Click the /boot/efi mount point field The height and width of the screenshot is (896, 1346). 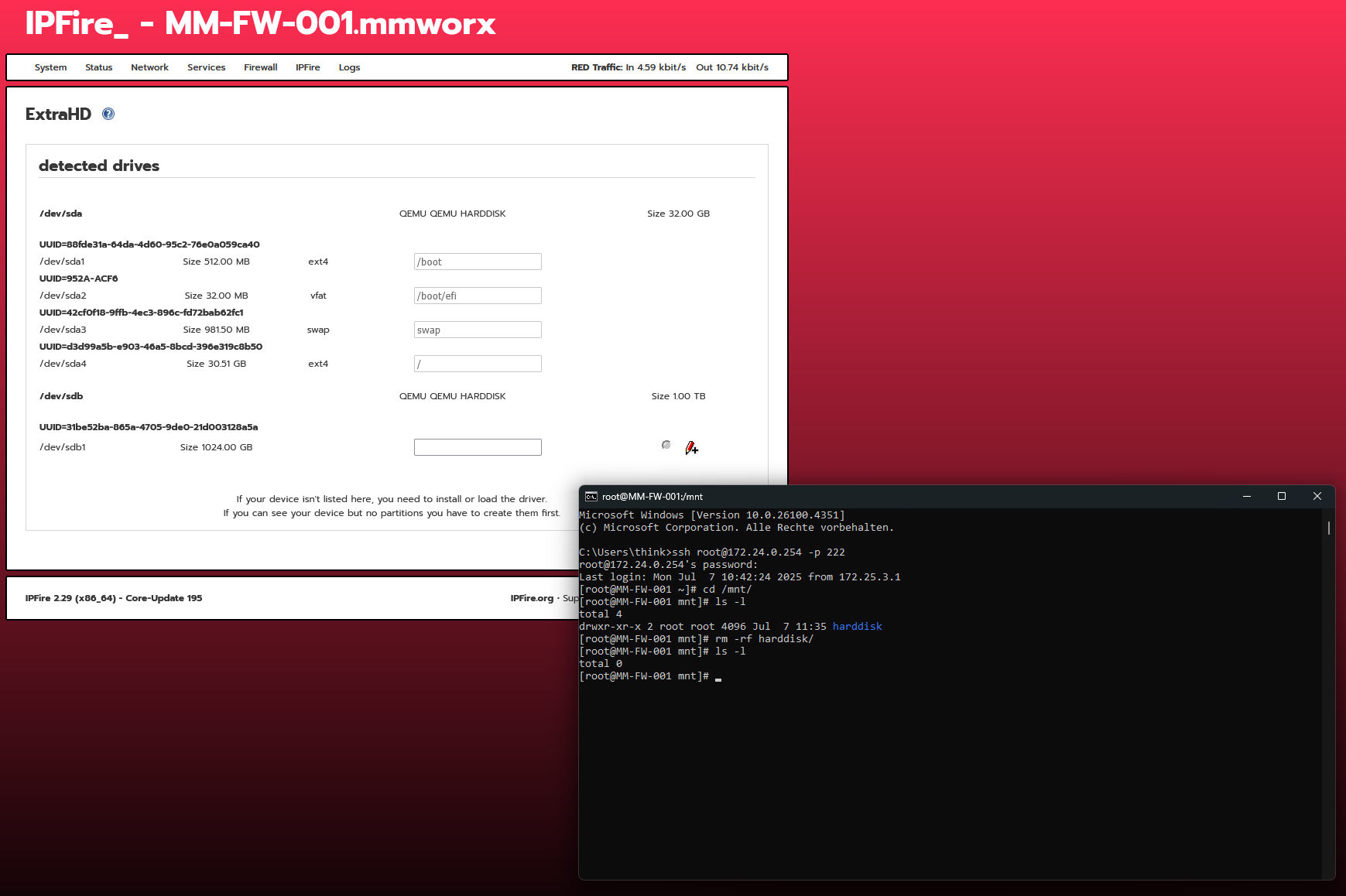pyautogui.click(x=478, y=296)
